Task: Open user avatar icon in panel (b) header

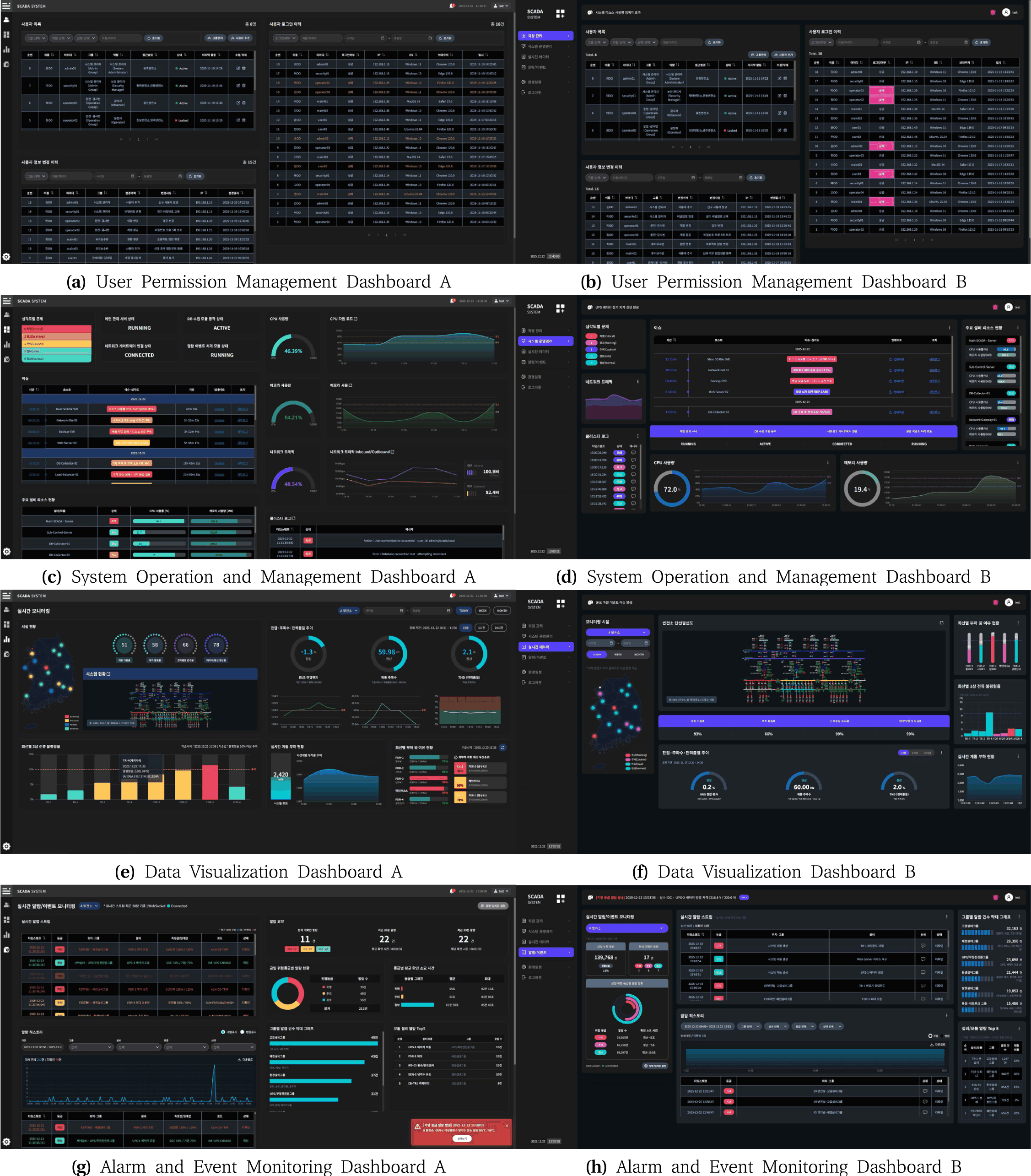Action: [x=1006, y=12]
